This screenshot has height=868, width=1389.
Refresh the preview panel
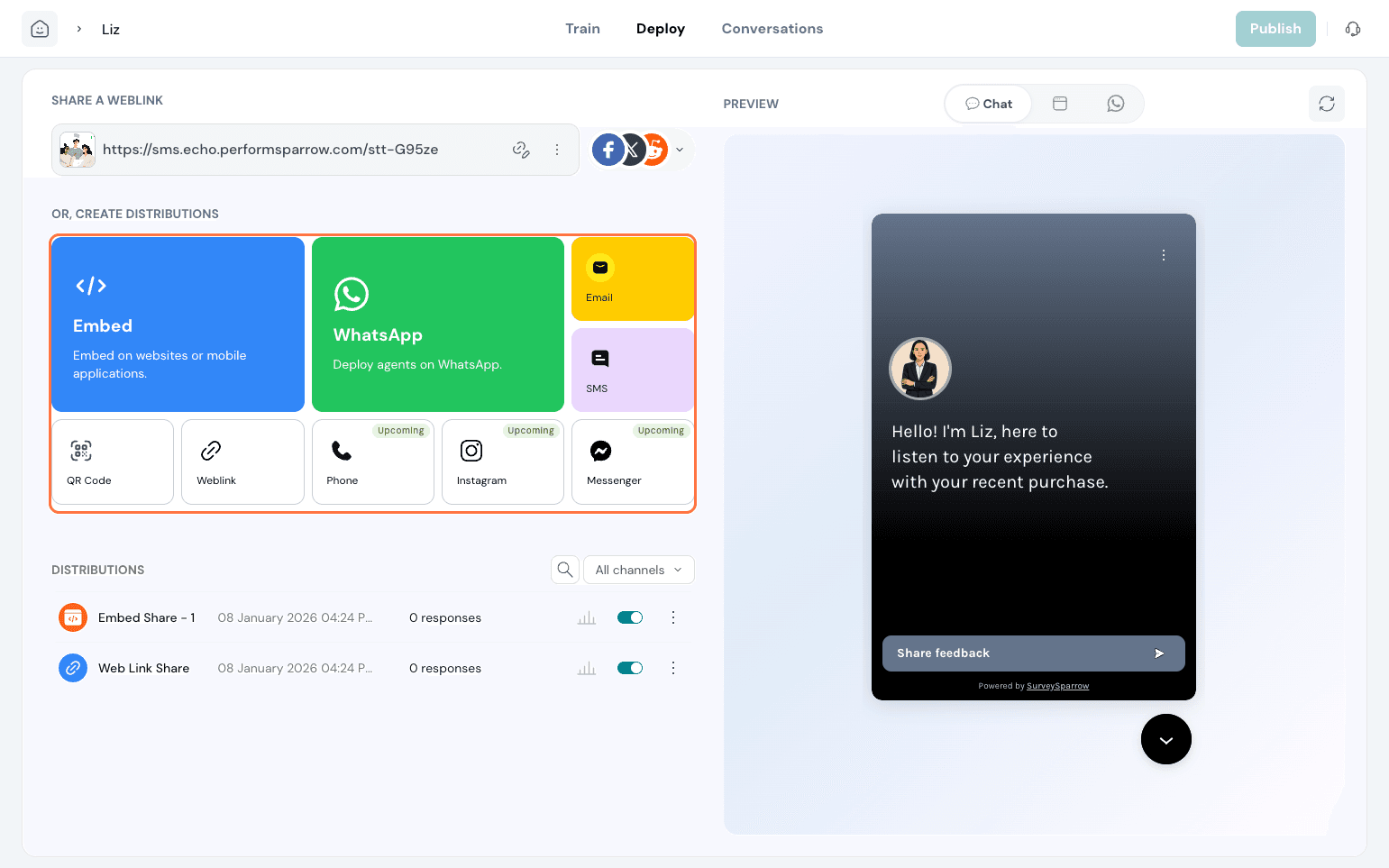click(1326, 104)
